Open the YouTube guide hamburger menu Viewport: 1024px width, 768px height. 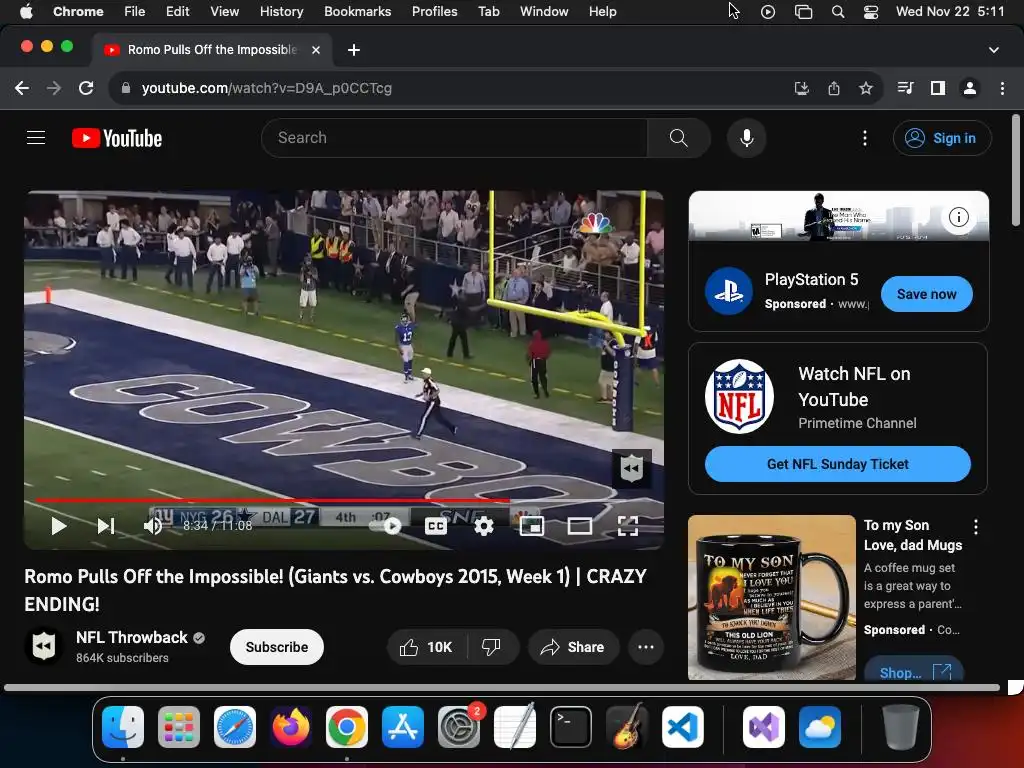click(x=36, y=138)
